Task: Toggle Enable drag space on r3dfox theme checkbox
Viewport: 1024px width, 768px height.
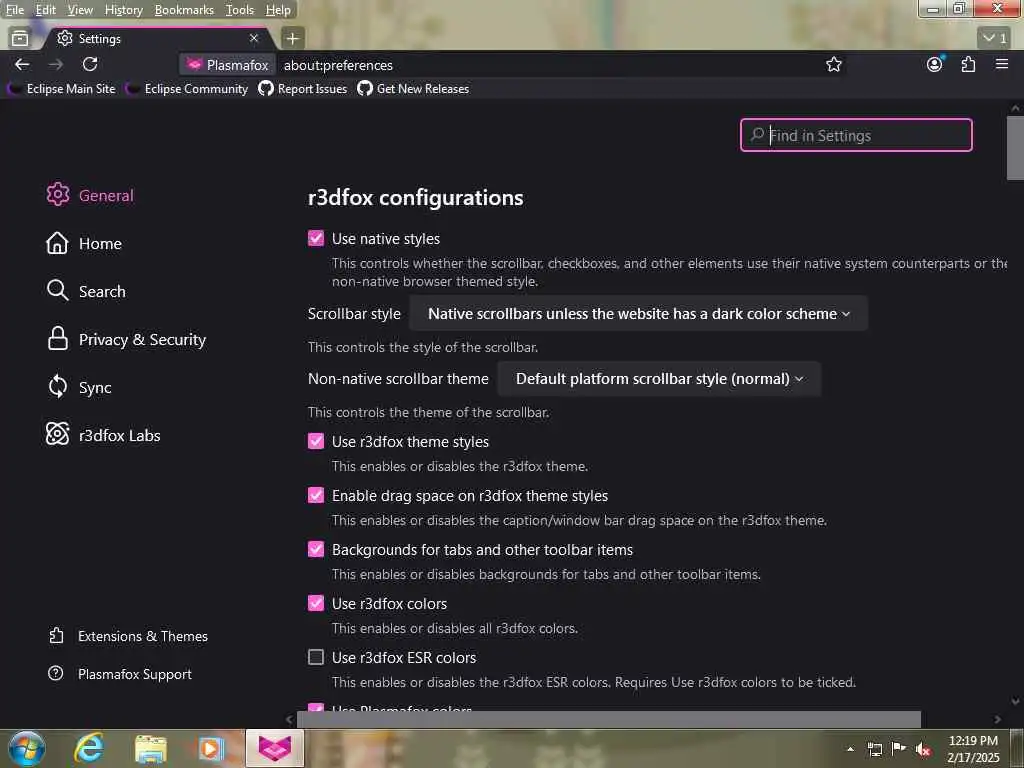Action: tap(316, 495)
